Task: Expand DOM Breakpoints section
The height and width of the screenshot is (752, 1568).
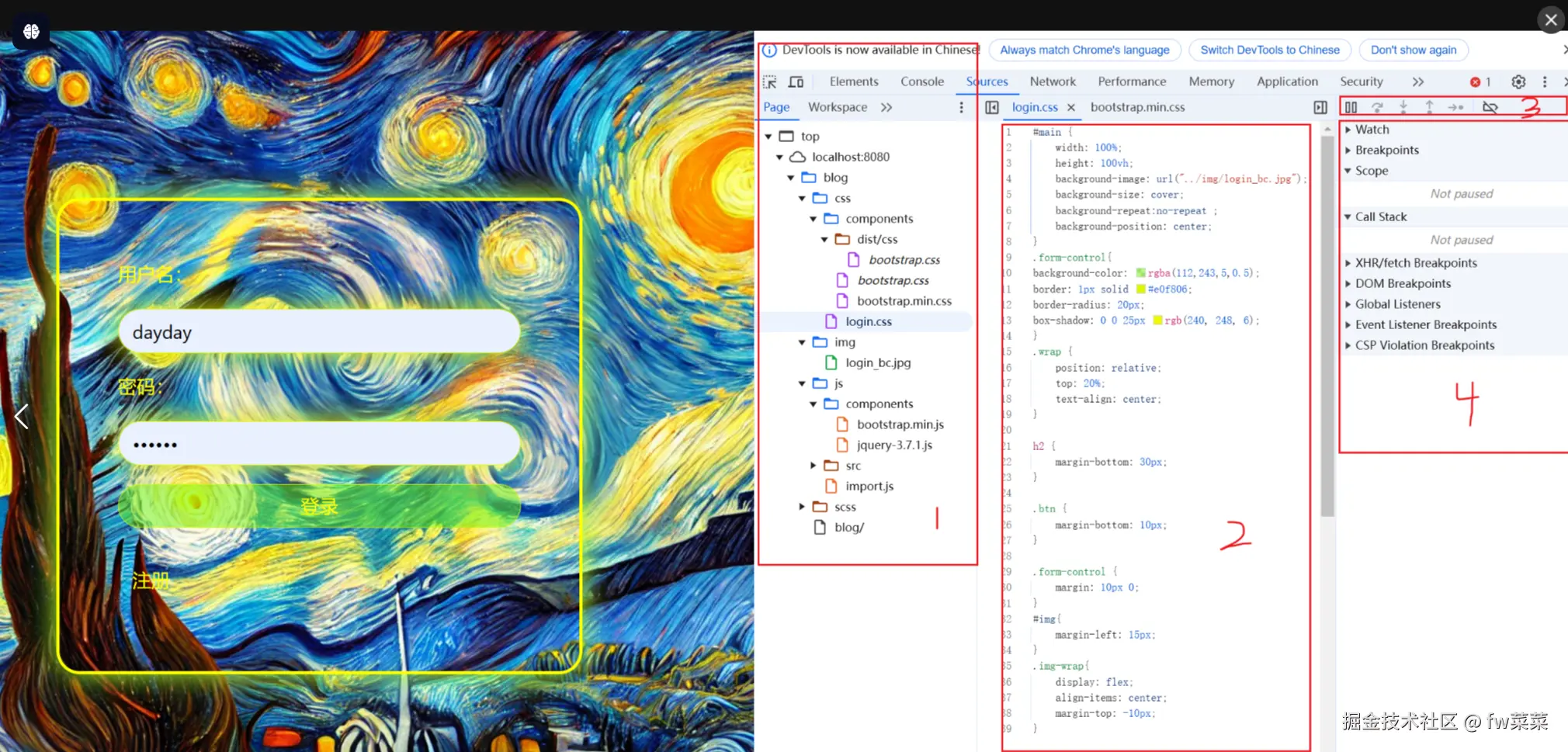Action: tap(1348, 284)
